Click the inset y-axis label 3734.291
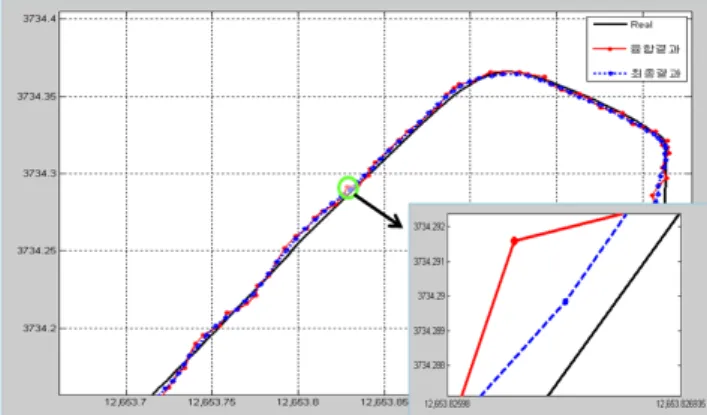The width and height of the screenshot is (707, 415). [429, 261]
